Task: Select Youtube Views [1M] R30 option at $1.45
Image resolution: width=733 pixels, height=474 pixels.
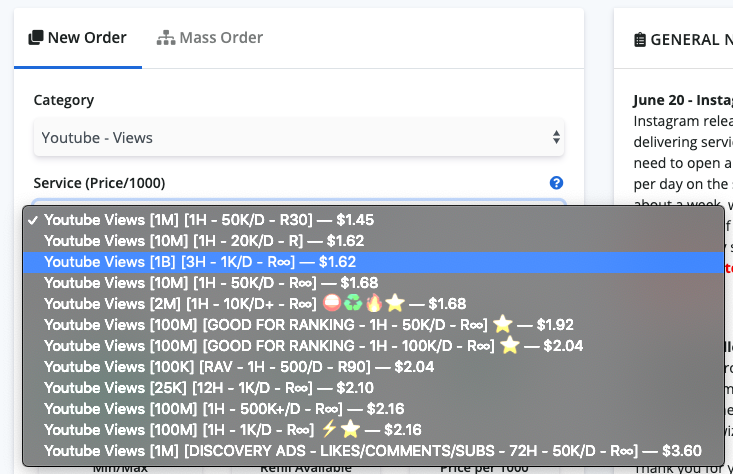Action: click(374, 220)
